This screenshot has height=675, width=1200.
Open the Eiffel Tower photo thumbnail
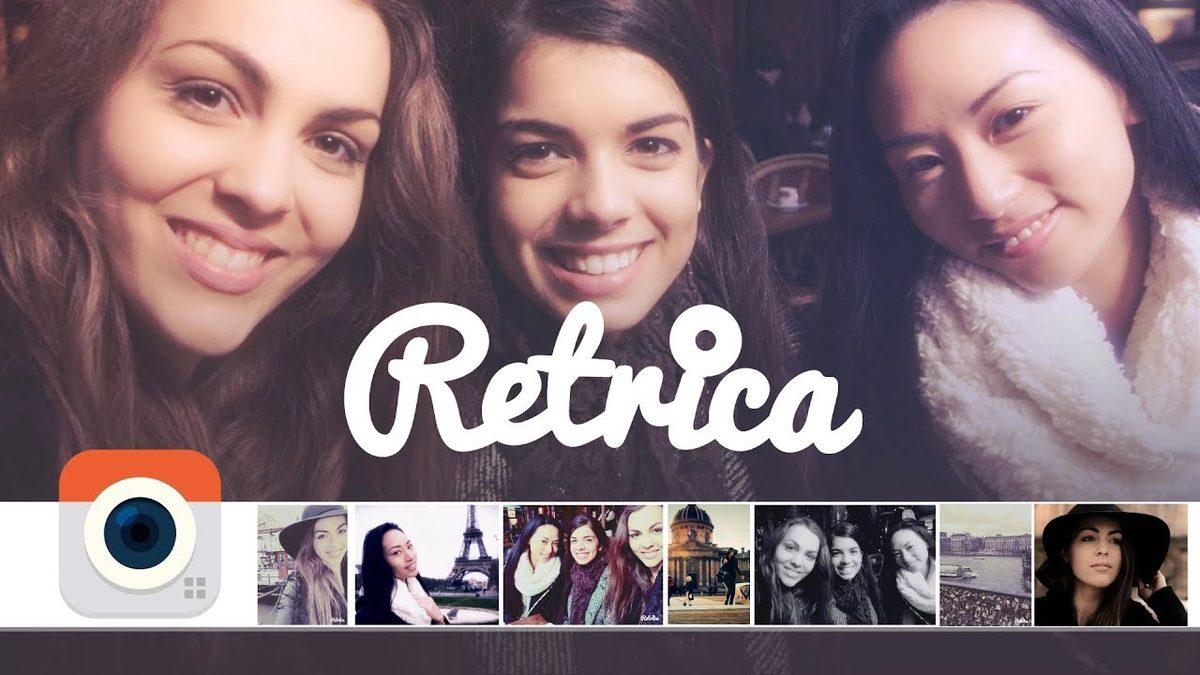tap(427, 565)
